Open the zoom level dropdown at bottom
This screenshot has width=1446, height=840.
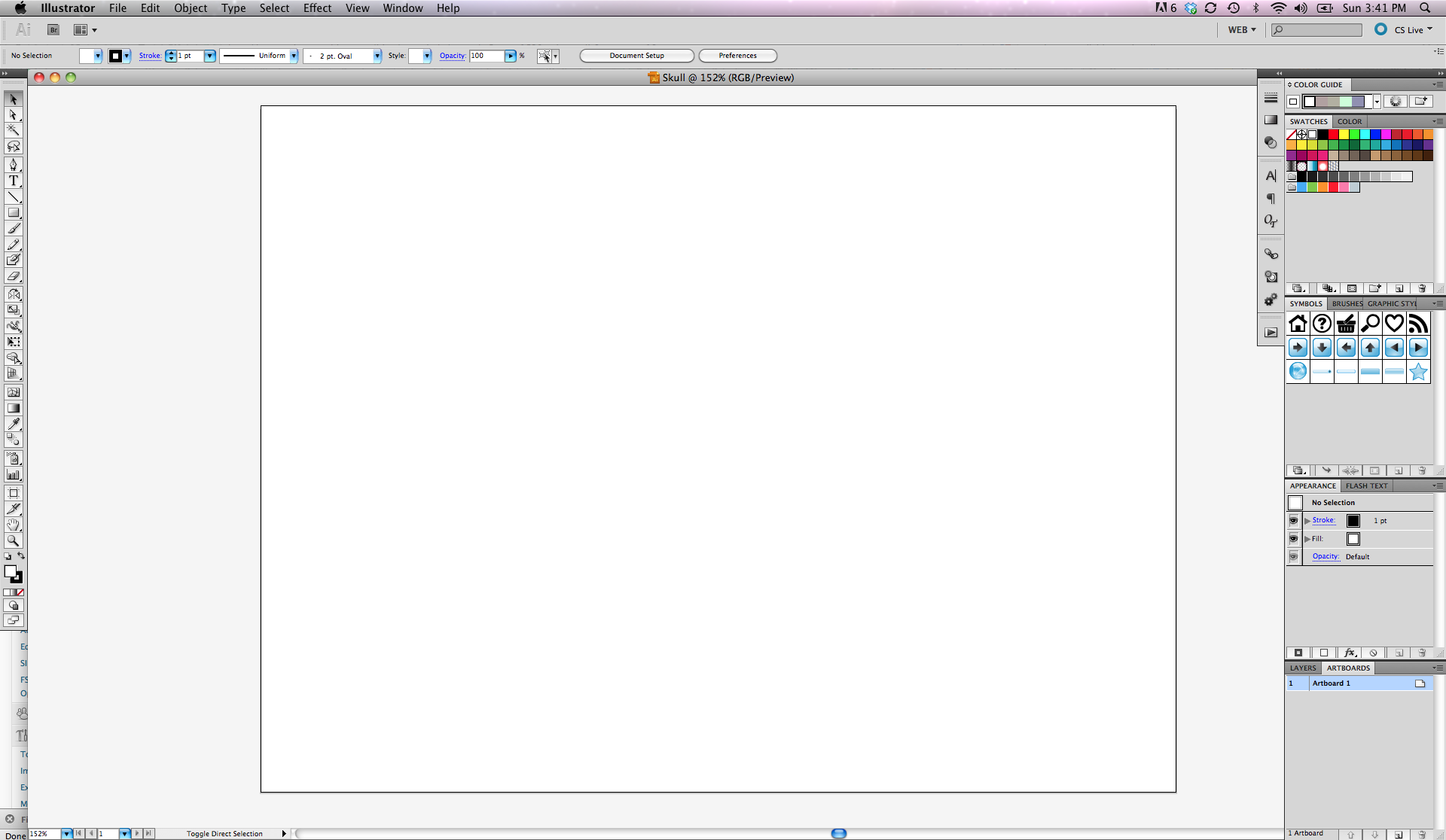coord(67,834)
